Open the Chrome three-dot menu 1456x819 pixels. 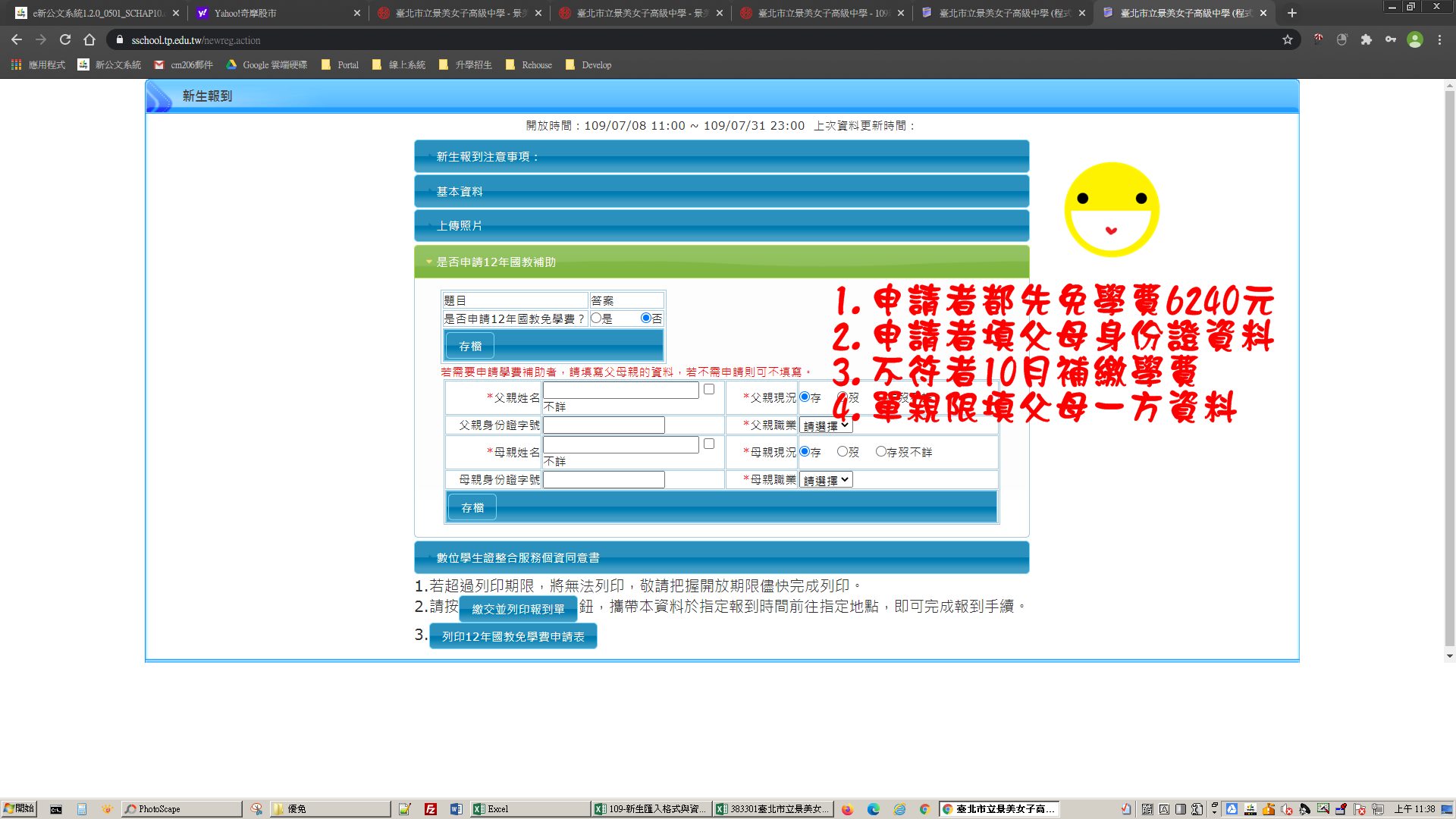[1439, 40]
